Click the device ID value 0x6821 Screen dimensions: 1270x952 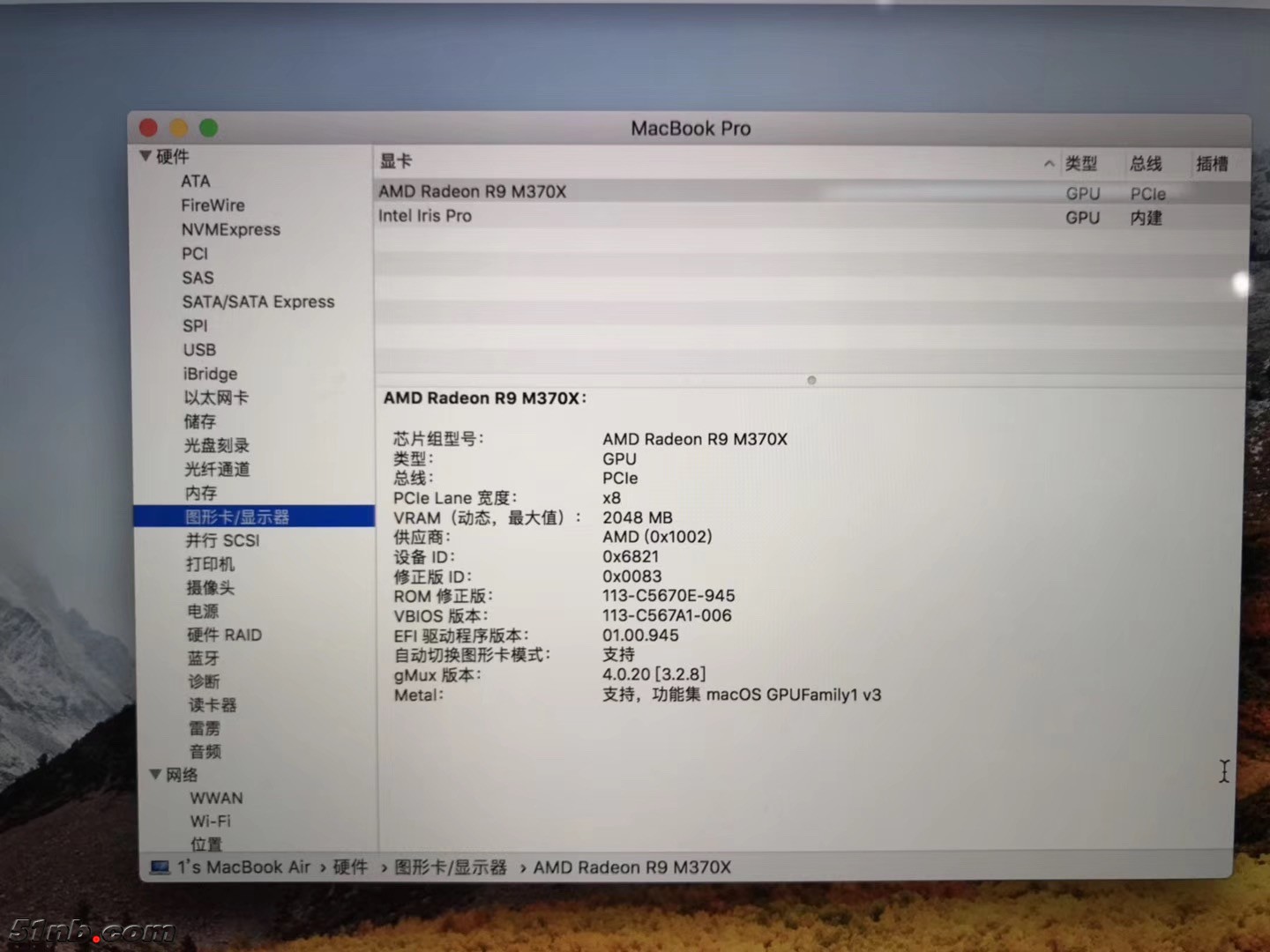coord(631,557)
